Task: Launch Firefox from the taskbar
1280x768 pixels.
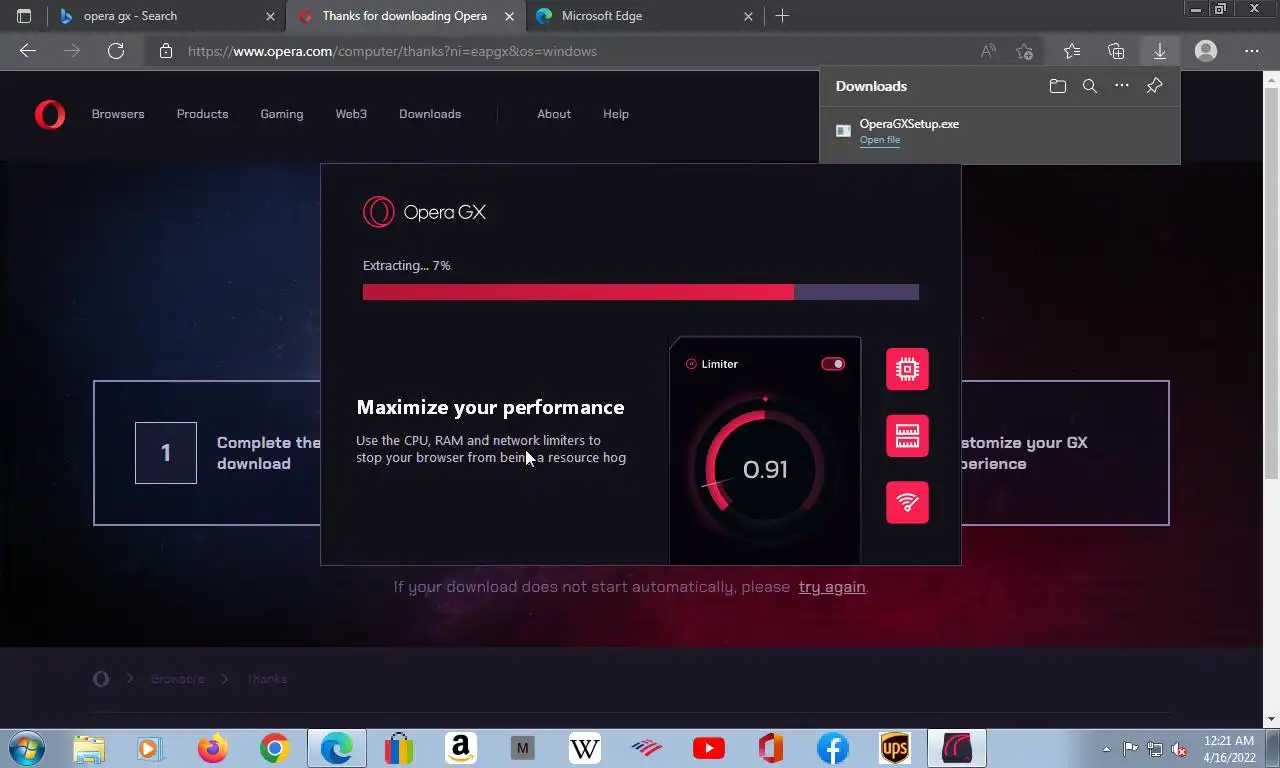Action: 212,748
